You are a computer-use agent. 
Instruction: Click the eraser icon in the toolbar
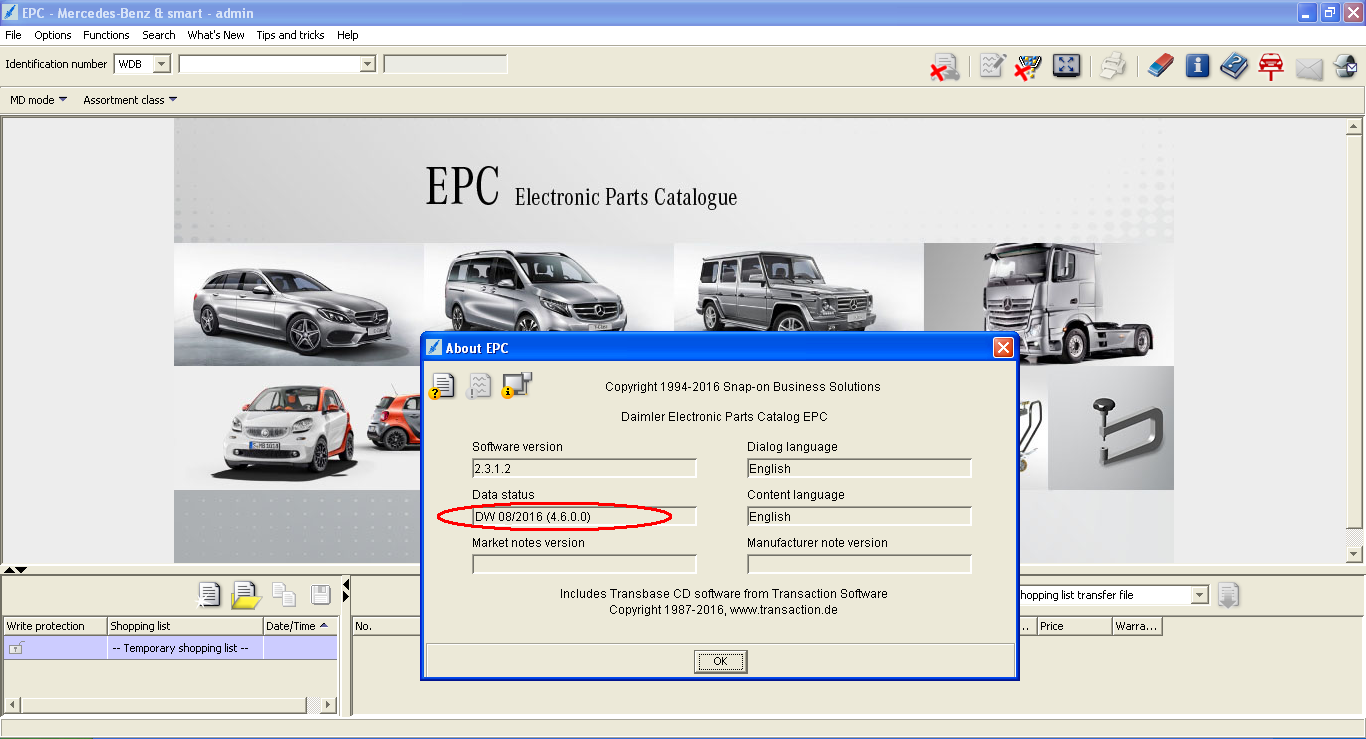coord(1160,67)
